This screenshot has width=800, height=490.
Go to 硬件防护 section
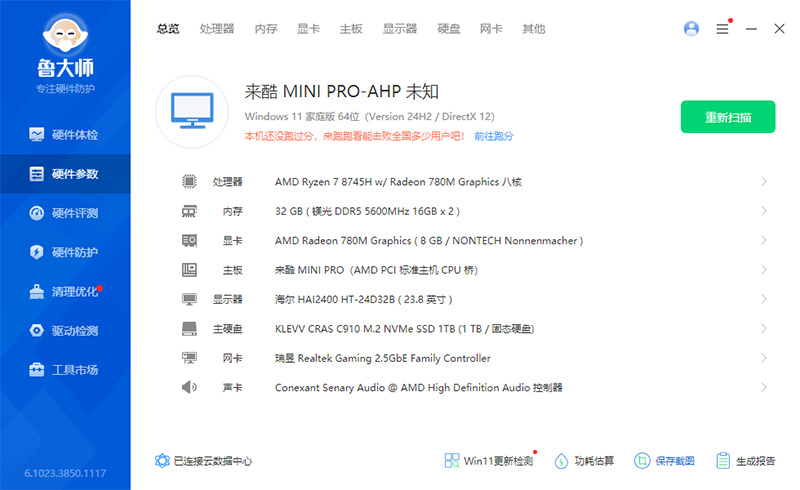pyautogui.click(x=65, y=252)
